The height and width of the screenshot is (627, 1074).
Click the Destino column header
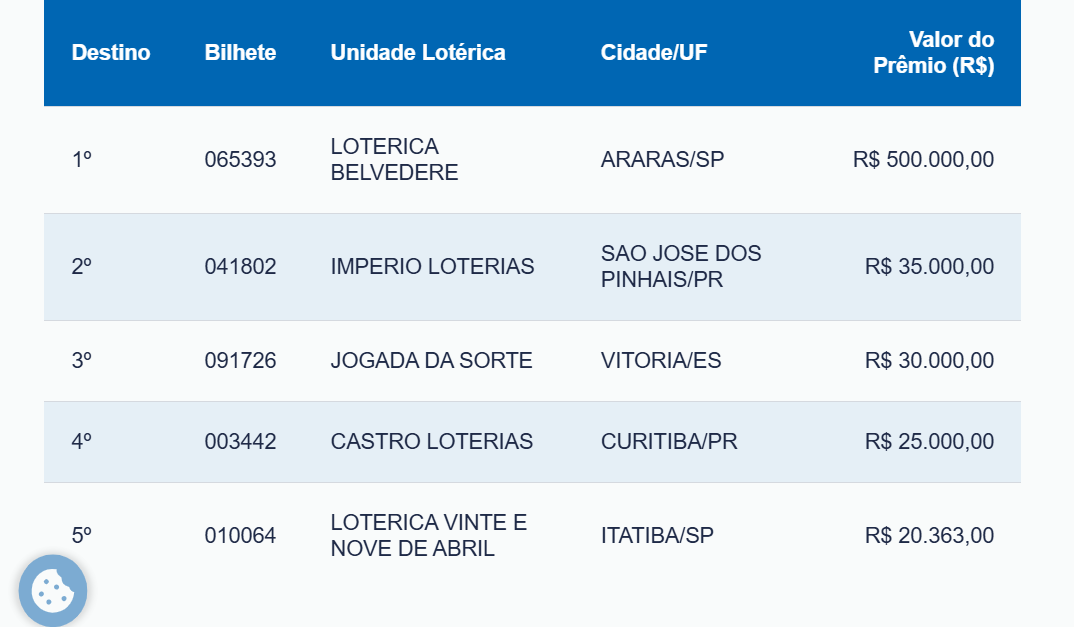click(x=111, y=53)
